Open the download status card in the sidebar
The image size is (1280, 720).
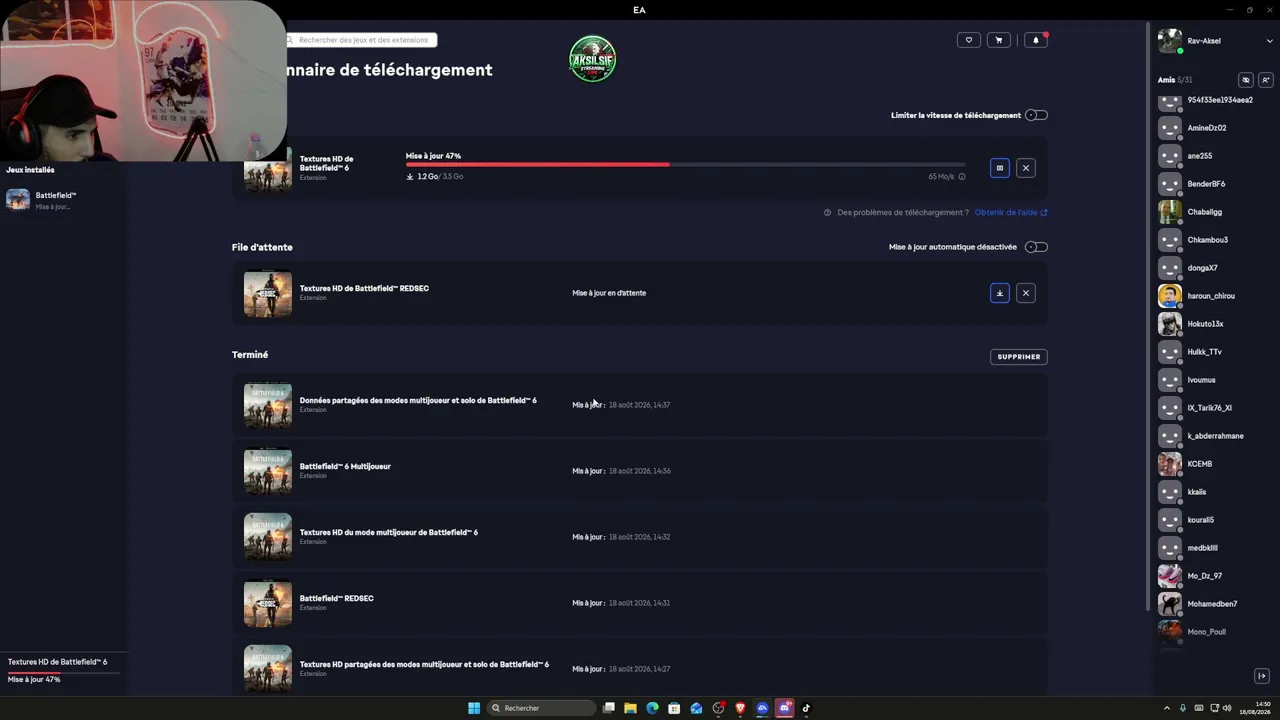coord(63,670)
